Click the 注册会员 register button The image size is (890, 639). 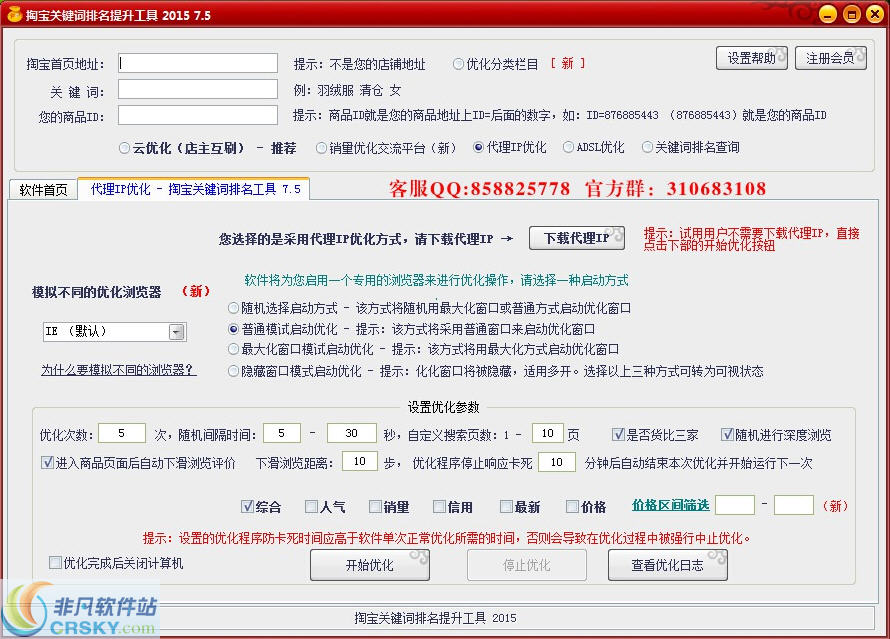(830, 58)
